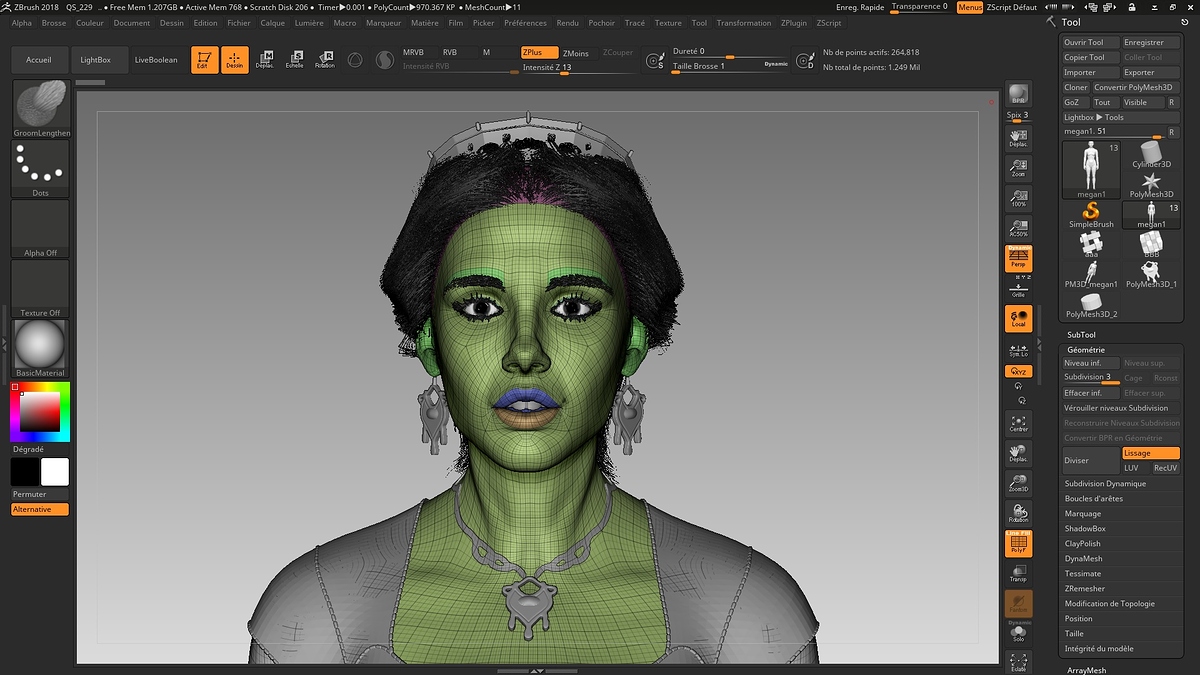
Task: Select the PolyMesh3D_2 tool
Action: tap(1091, 305)
